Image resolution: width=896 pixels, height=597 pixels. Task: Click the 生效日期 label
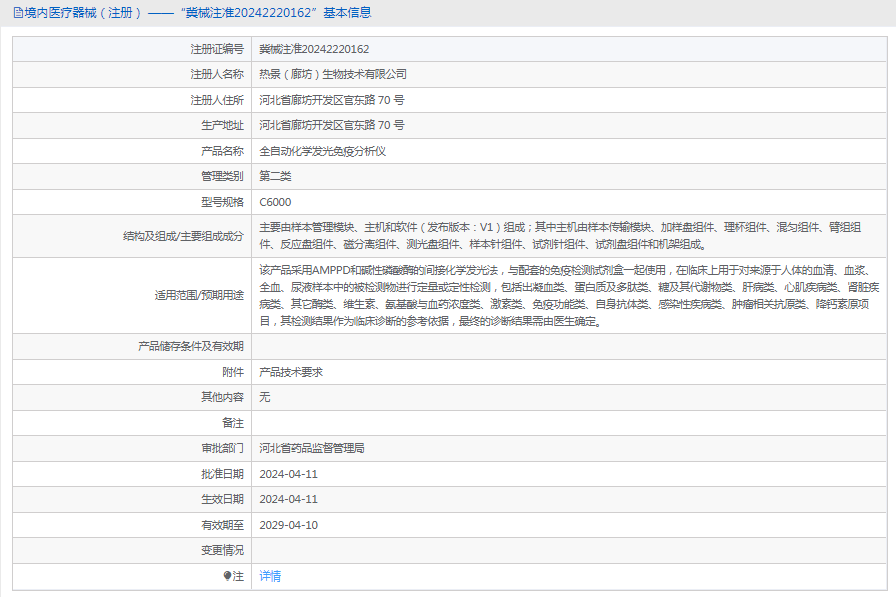(x=222, y=499)
